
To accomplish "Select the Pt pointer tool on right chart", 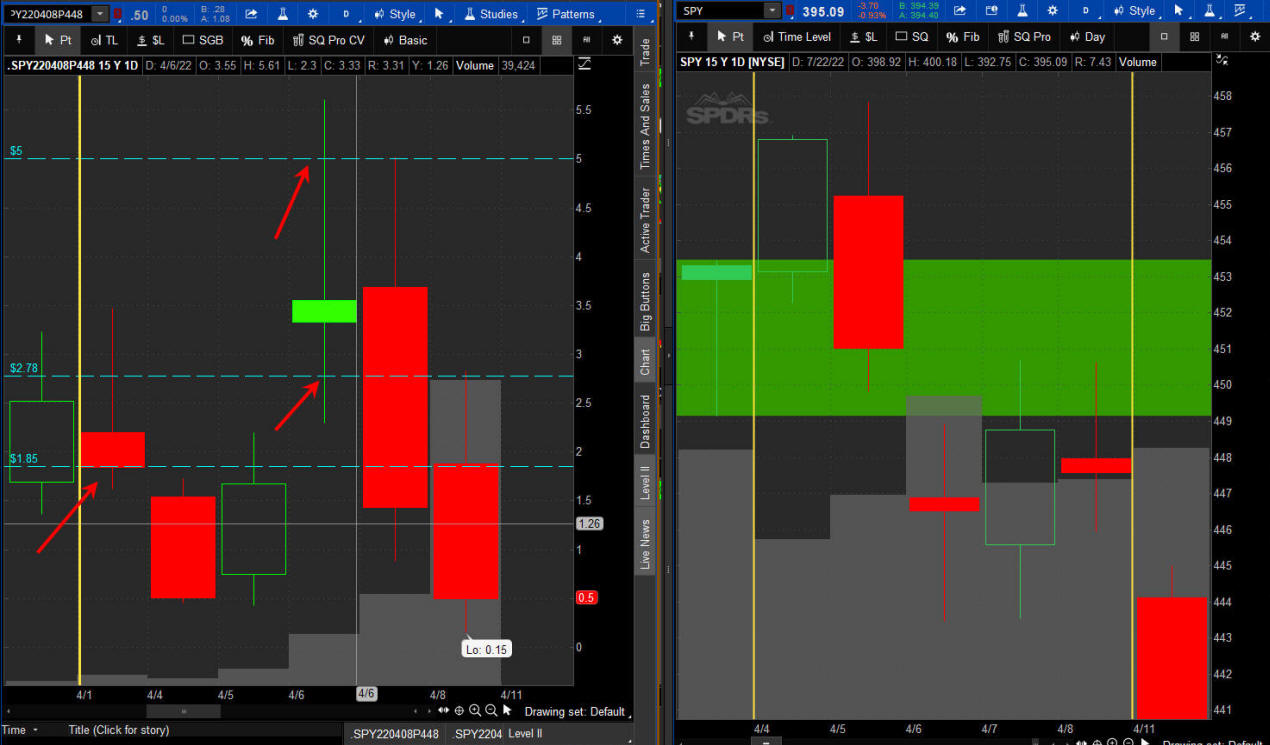I will tap(730, 36).
